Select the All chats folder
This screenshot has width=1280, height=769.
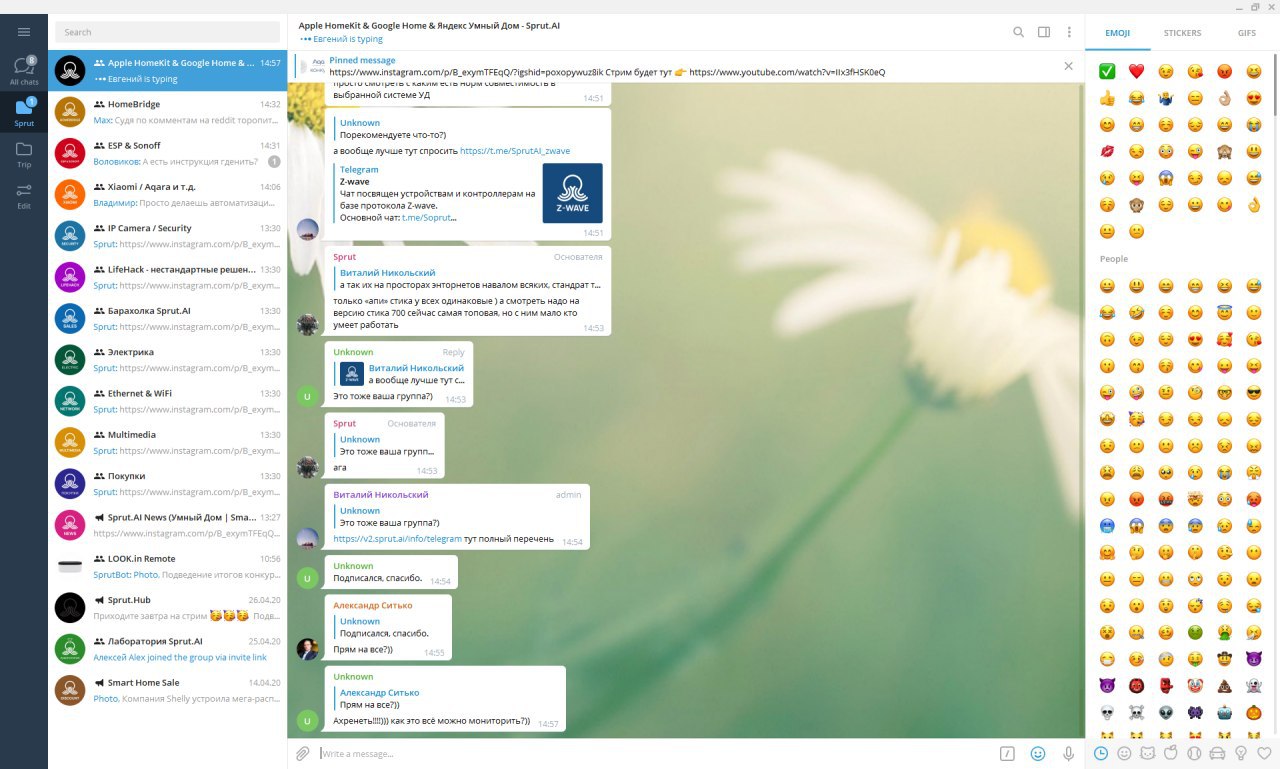point(24,72)
